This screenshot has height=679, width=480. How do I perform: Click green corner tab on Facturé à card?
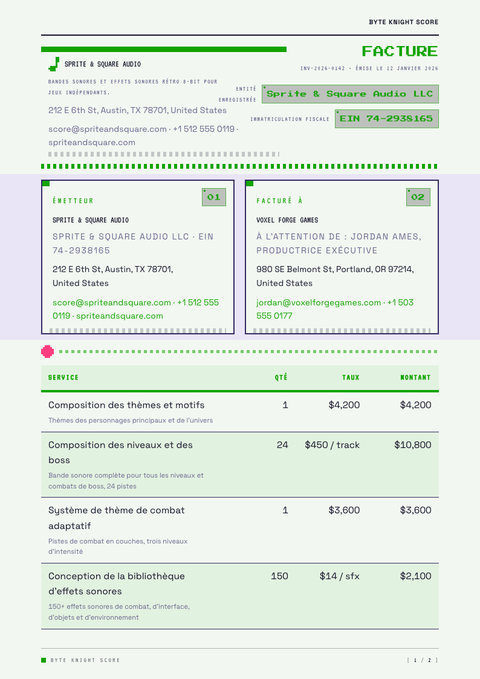coord(250,184)
